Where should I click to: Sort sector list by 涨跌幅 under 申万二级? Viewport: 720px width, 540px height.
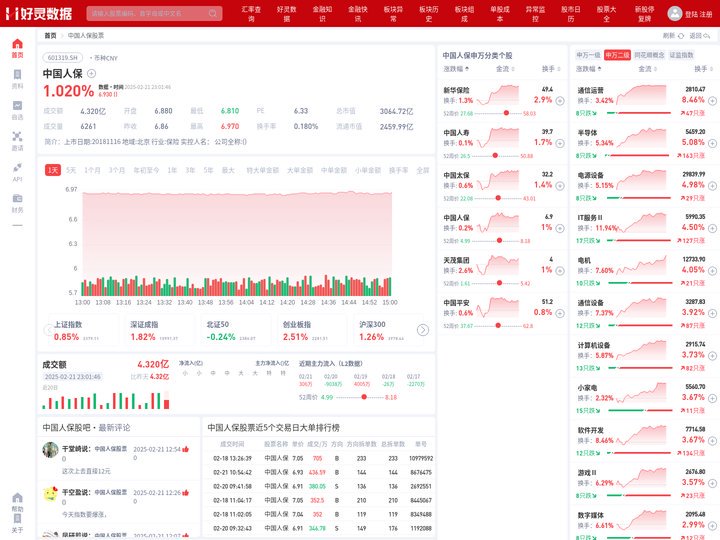click(x=589, y=69)
